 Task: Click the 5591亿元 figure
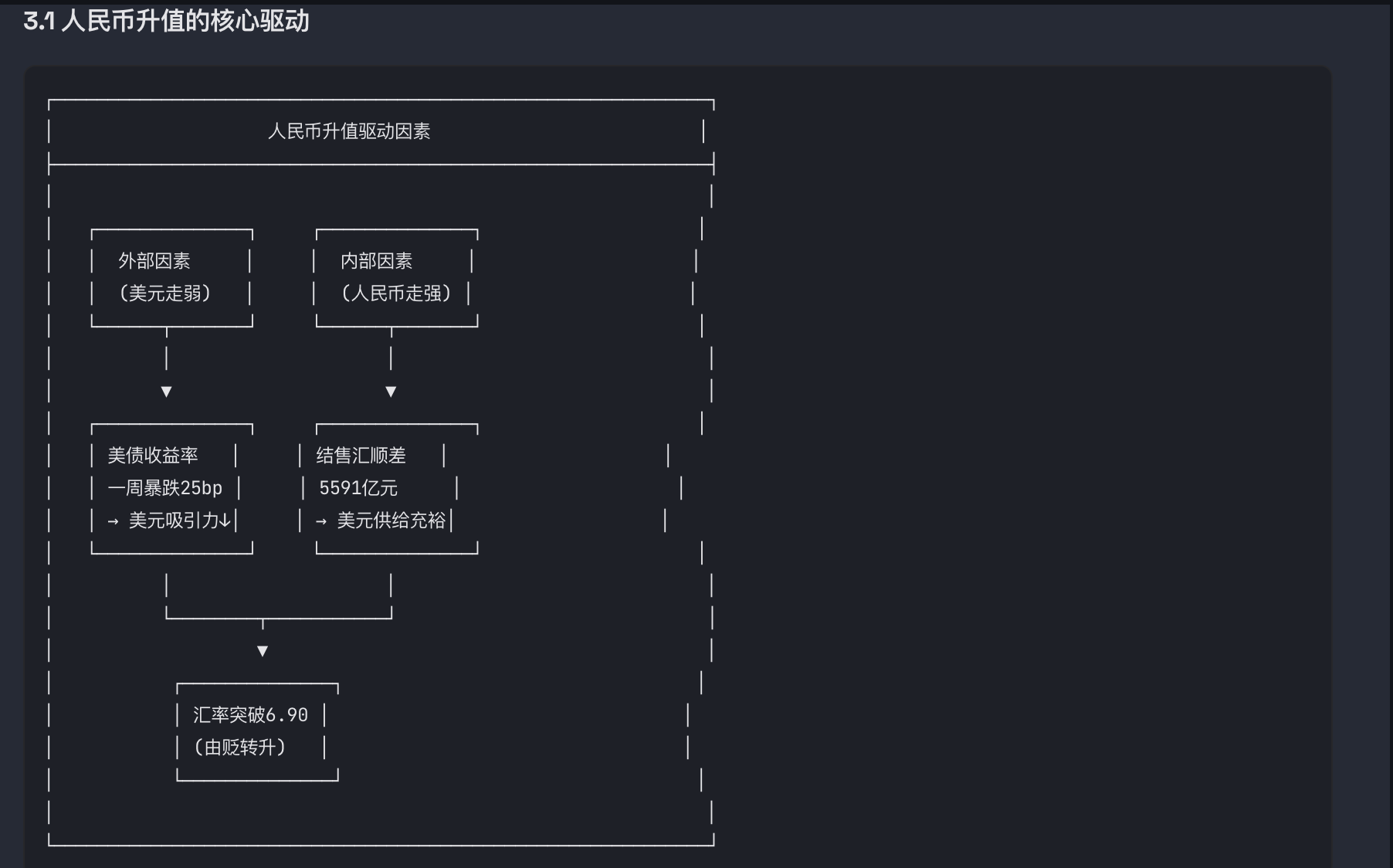click(358, 488)
